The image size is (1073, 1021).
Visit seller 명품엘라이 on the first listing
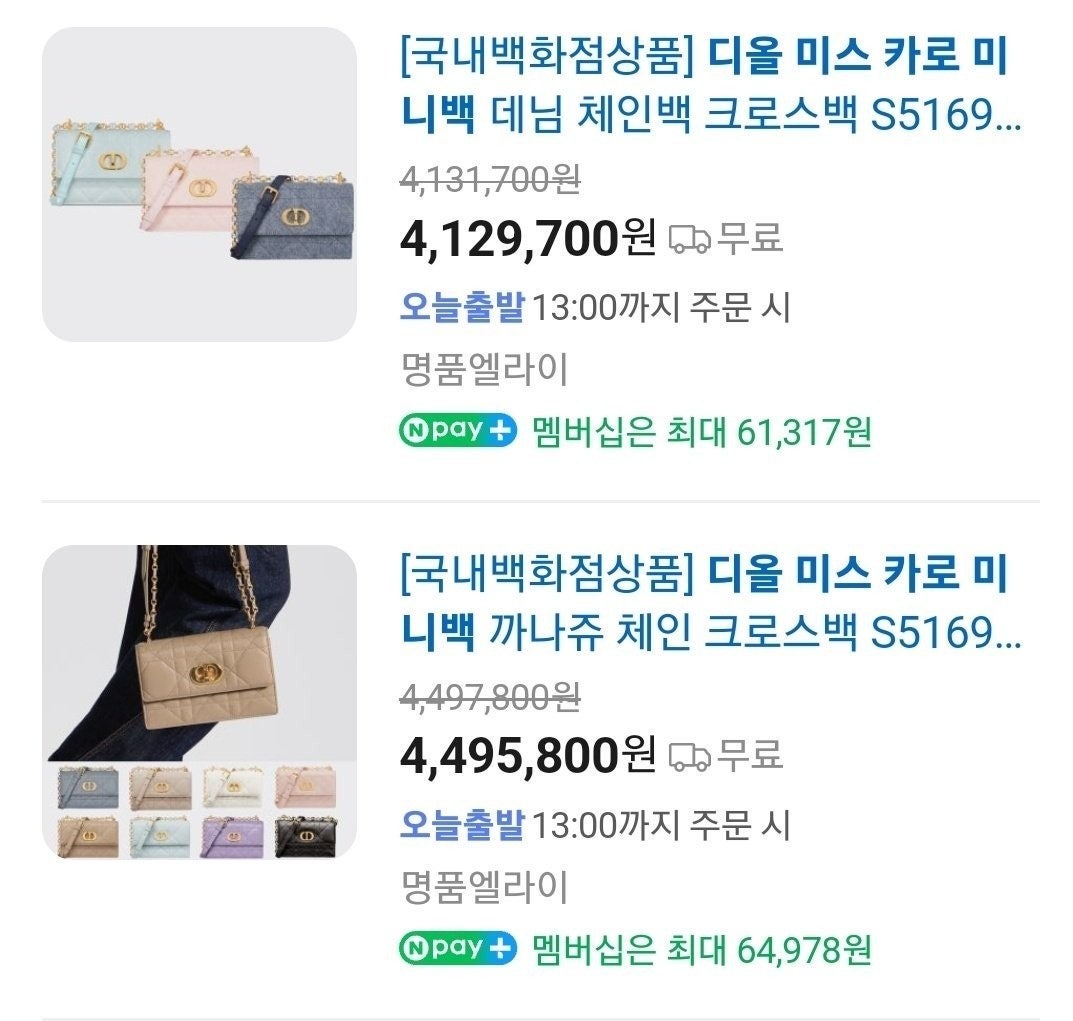tap(484, 371)
